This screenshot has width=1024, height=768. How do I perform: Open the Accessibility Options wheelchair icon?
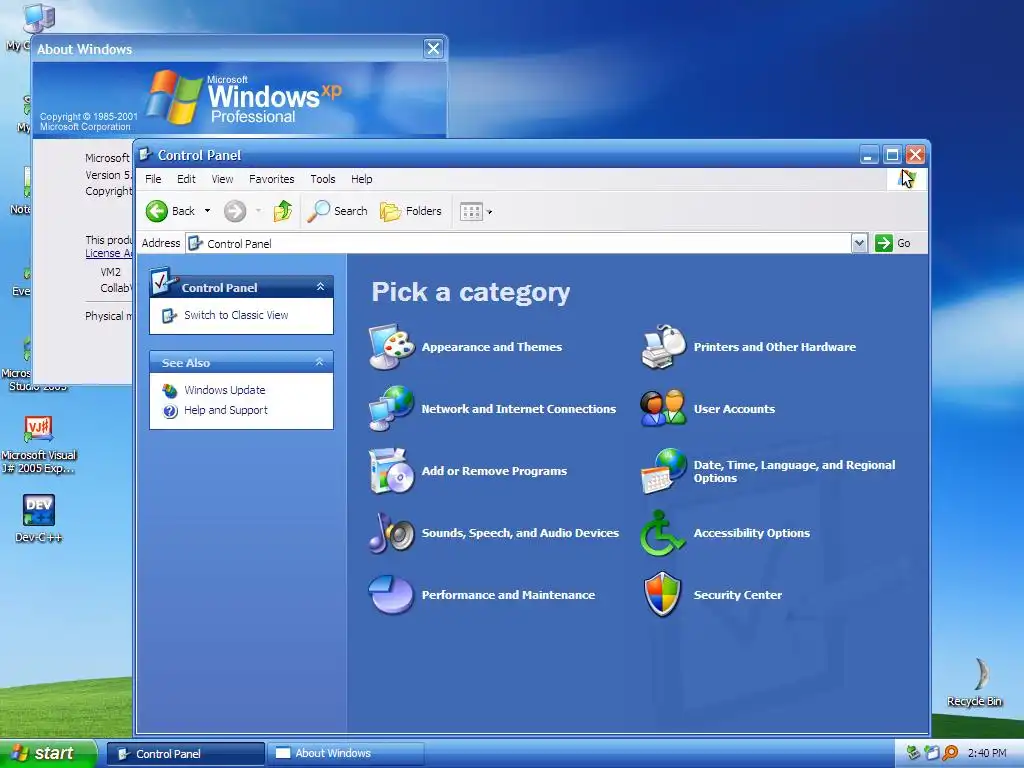coord(662,533)
